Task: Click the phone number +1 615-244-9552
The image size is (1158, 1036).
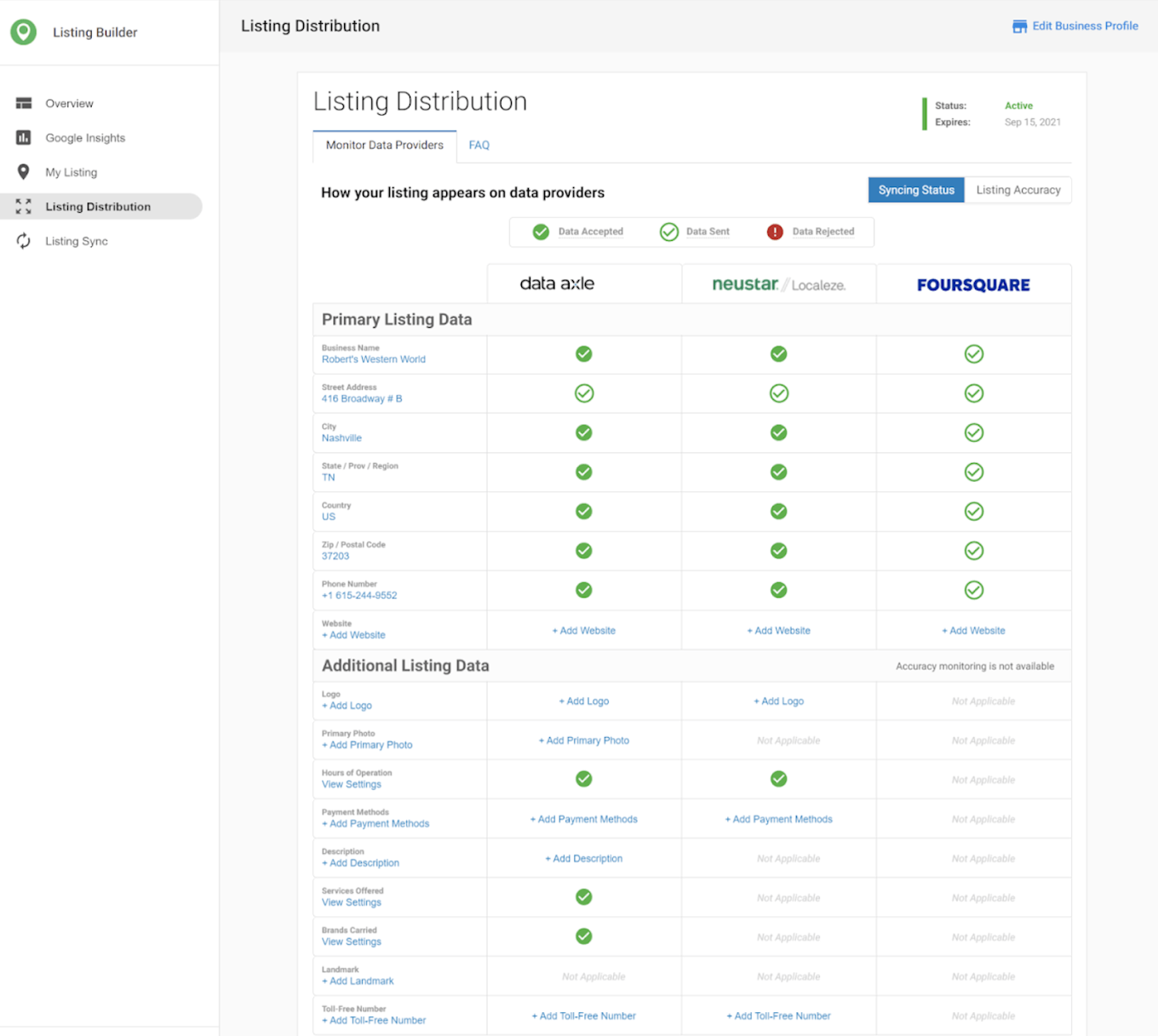Action: coord(359,596)
